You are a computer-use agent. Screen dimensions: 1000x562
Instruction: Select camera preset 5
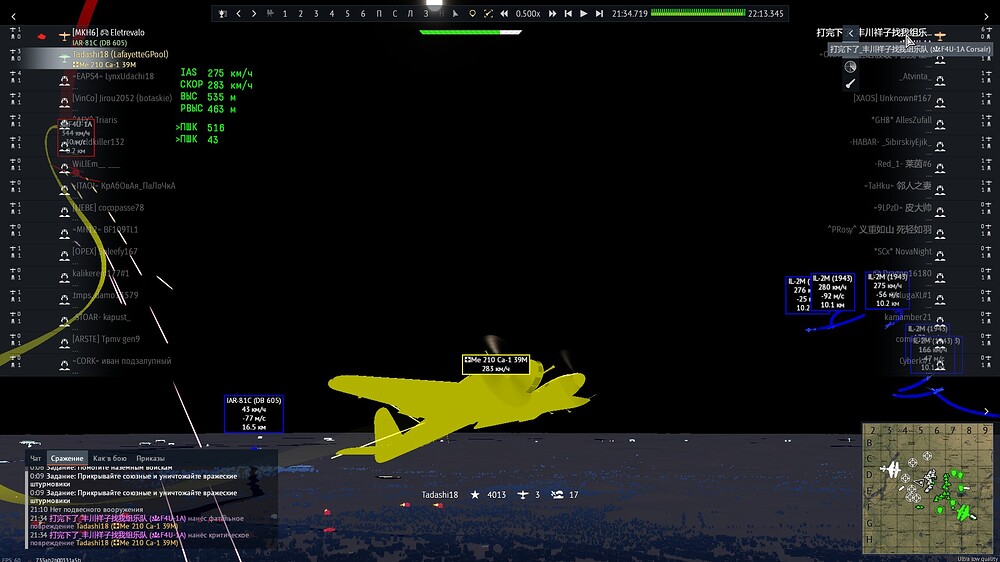coord(348,13)
